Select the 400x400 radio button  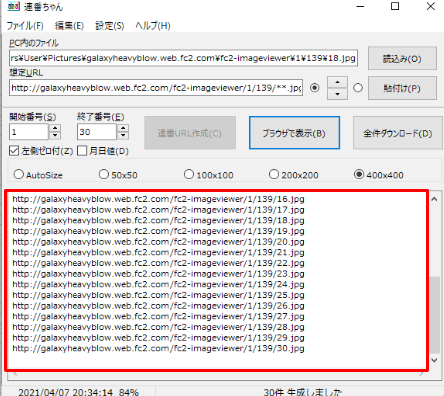pos(359,174)
